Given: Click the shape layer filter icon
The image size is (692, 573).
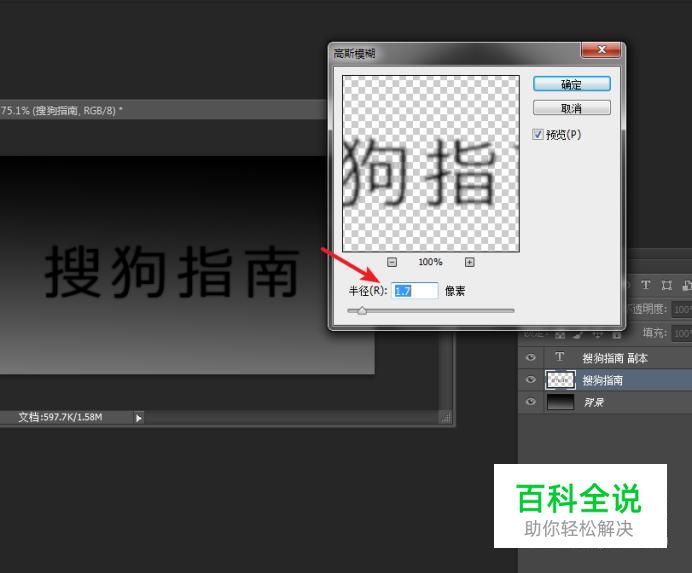Looking at the screenshot, I should pos(666,285).
